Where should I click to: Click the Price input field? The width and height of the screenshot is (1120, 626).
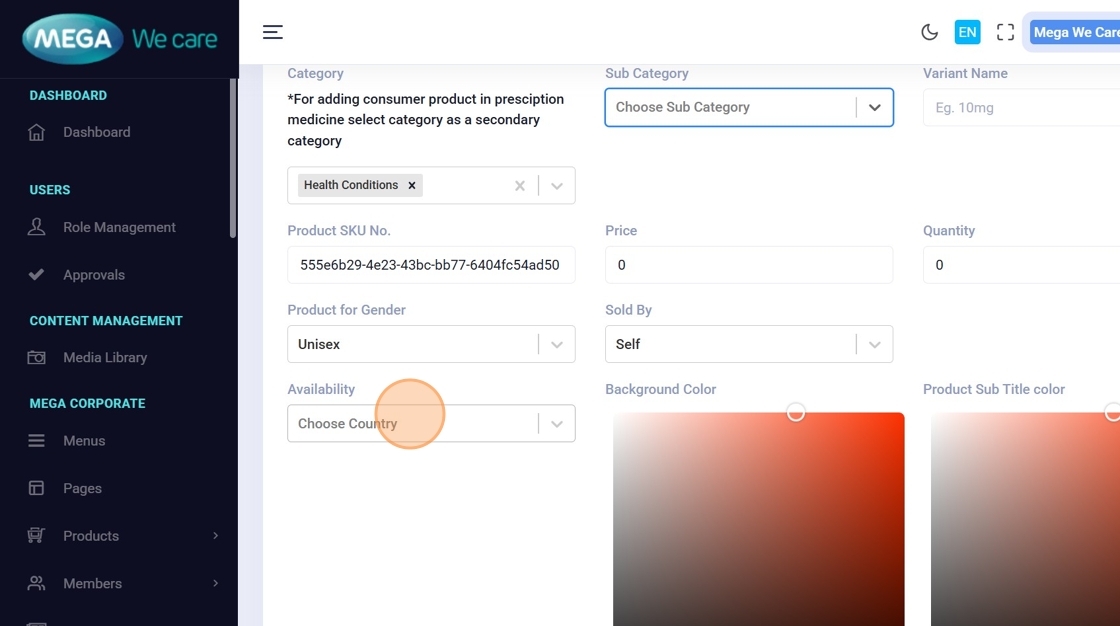coord(748,265)
